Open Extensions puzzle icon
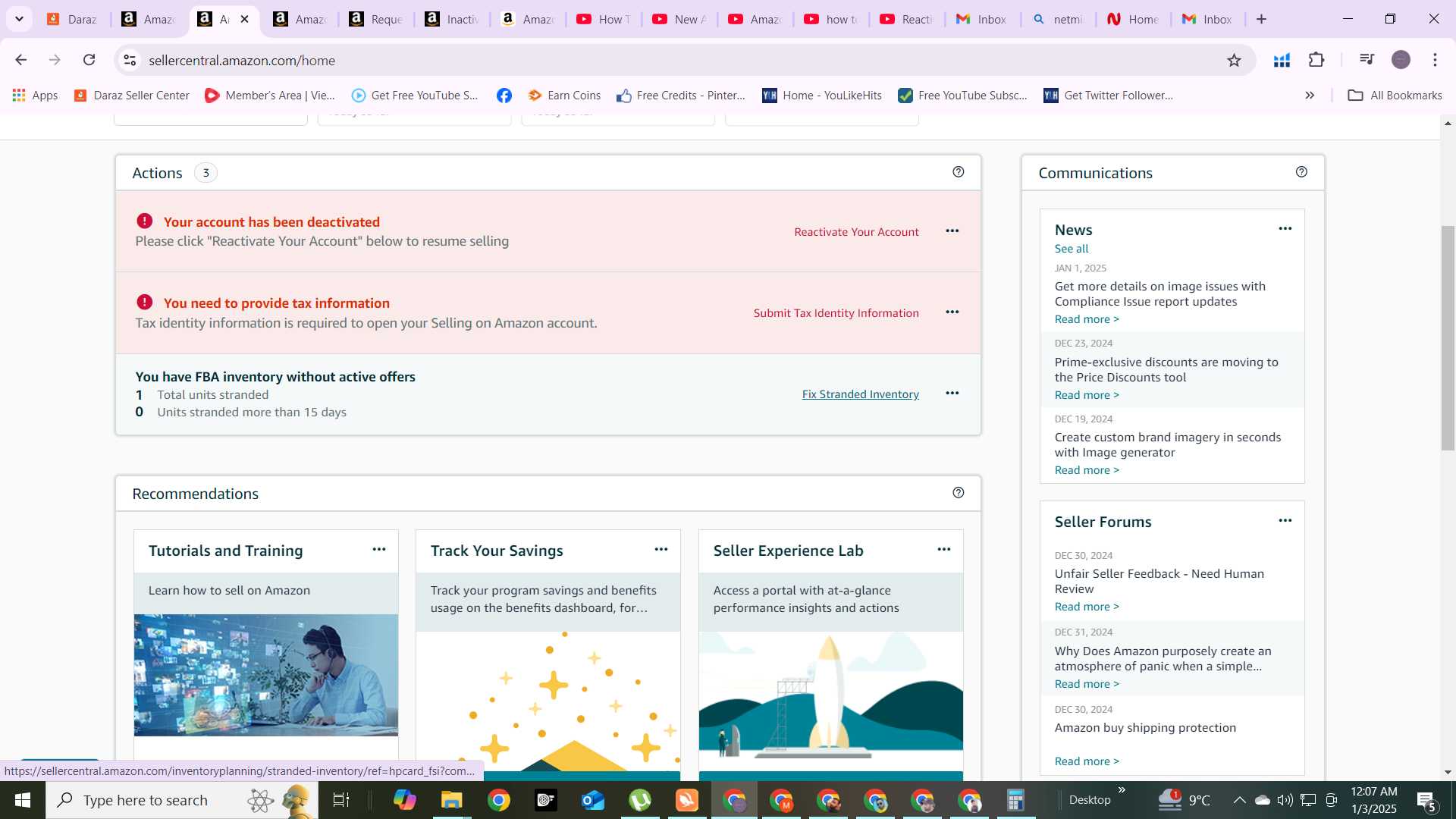The height and width of the screenshot is (819, 1456). [1316, 60]
